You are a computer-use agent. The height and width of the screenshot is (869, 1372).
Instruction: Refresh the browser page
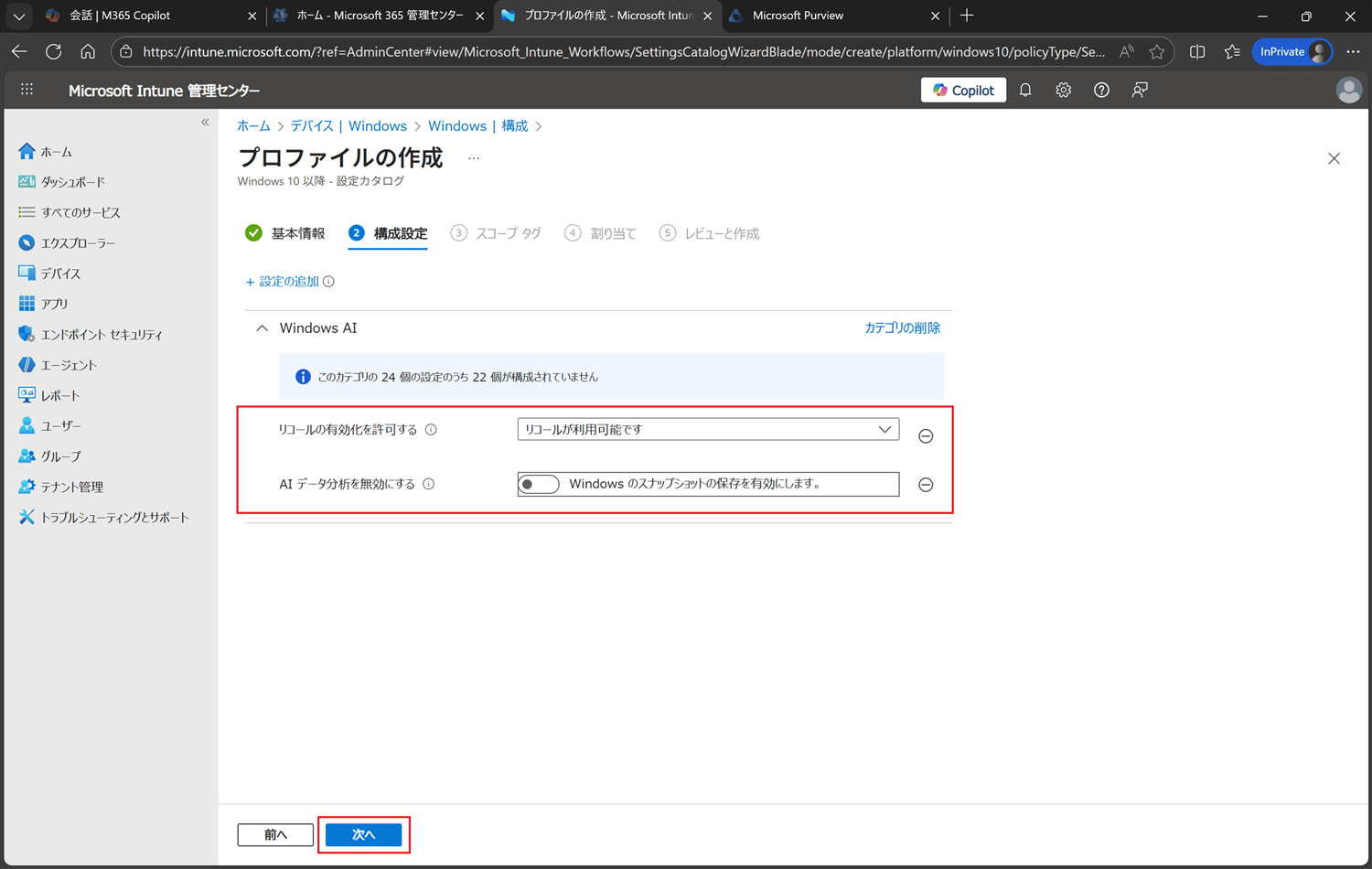click(x=54, y=51)
